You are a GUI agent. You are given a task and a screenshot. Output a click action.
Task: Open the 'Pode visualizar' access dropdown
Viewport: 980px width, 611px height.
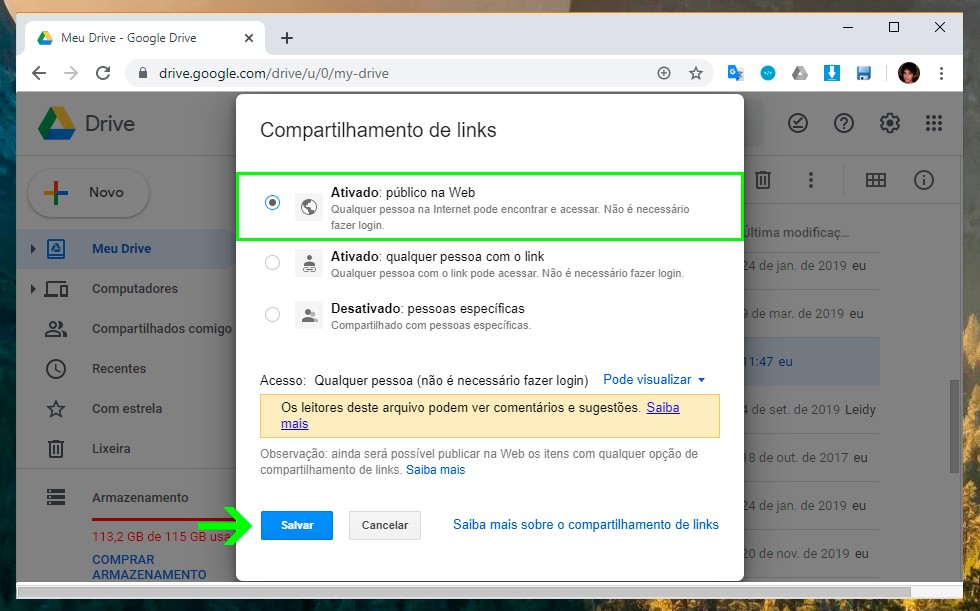tap(654, 380)
